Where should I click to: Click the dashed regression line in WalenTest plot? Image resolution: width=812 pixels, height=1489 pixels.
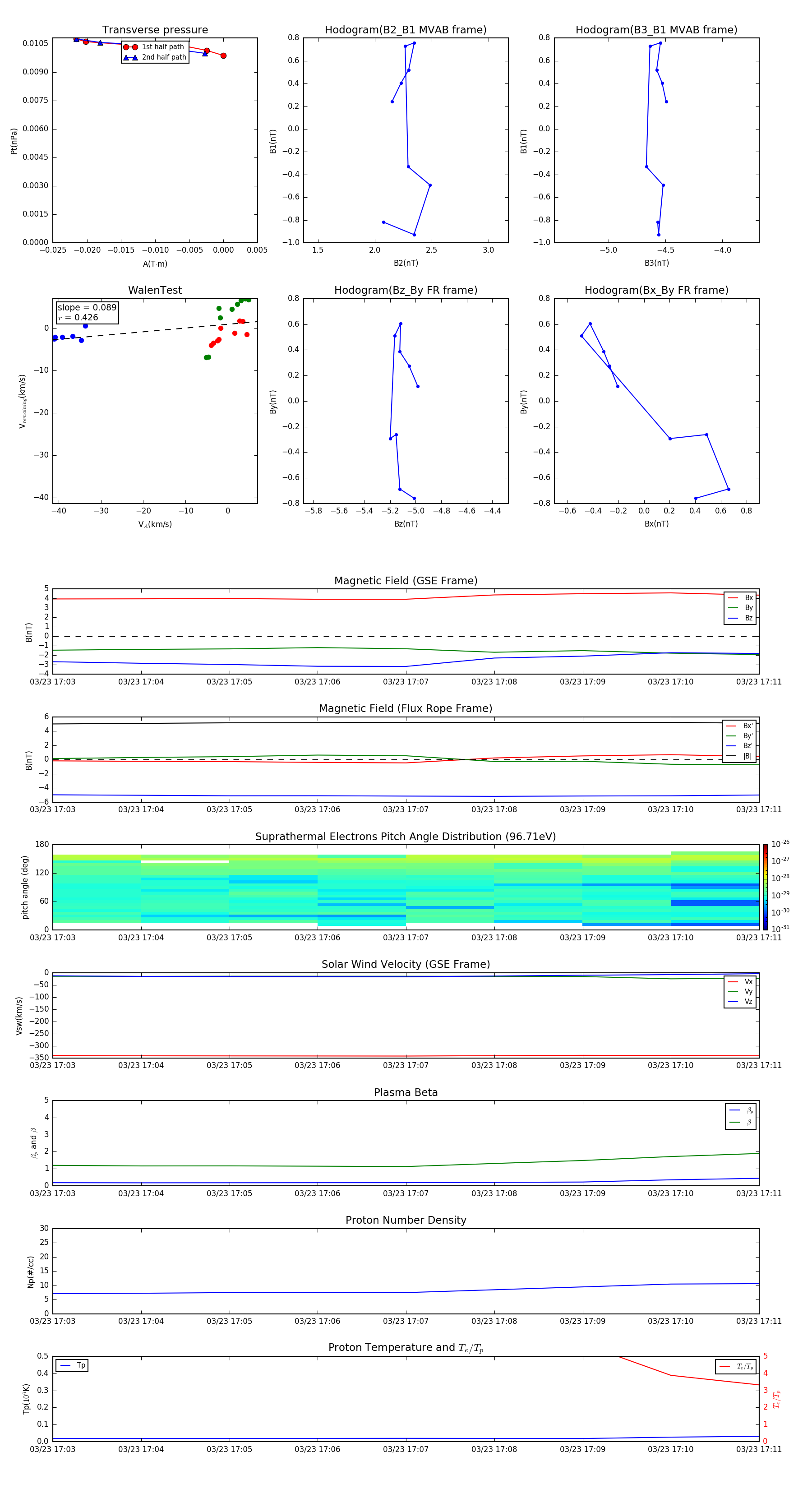(x=155, y=331)
